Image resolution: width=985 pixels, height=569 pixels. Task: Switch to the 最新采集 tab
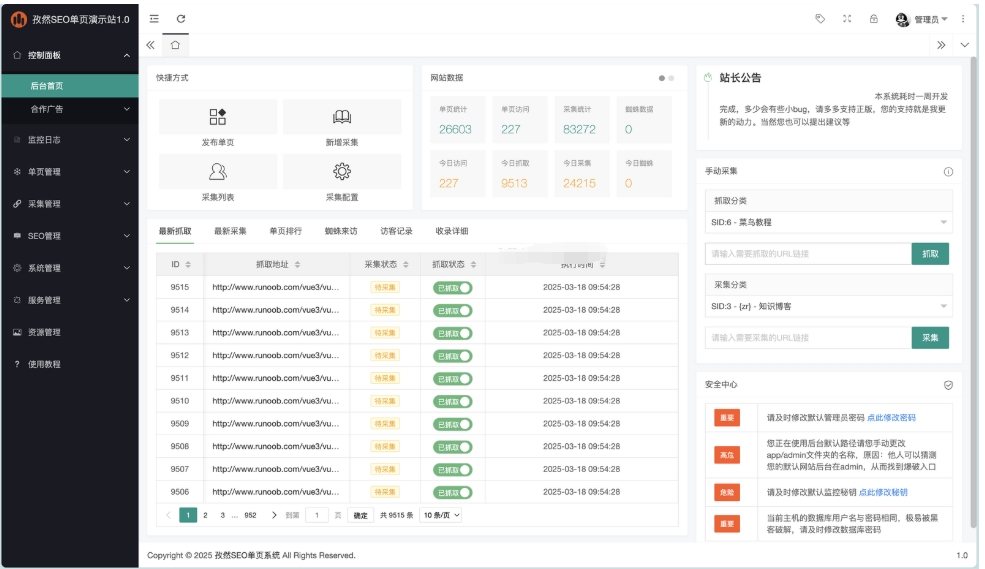[x=231, y=231]
